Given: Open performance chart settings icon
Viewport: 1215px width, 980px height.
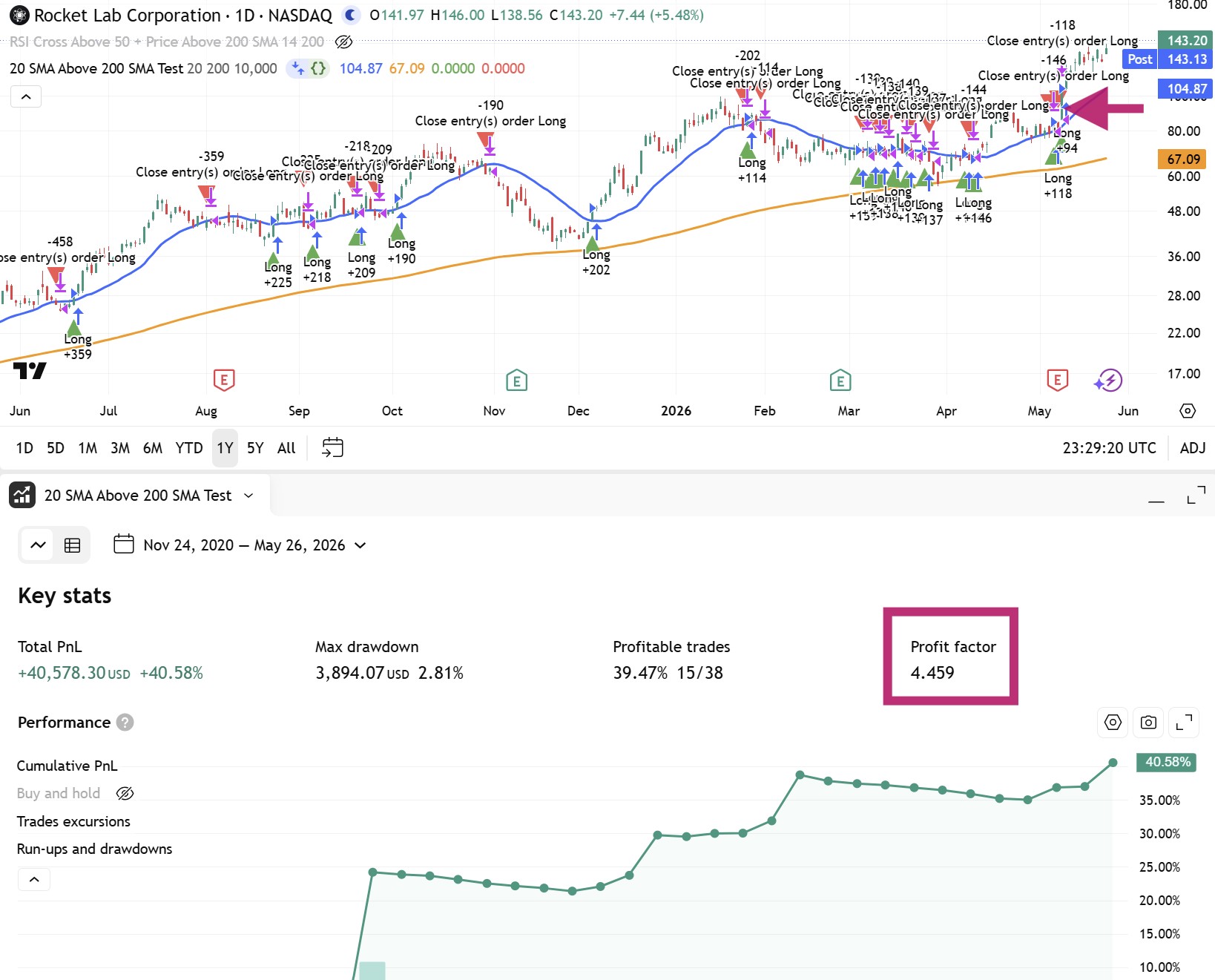Looking at the screenshot, I should click(x=1113, y=723).
